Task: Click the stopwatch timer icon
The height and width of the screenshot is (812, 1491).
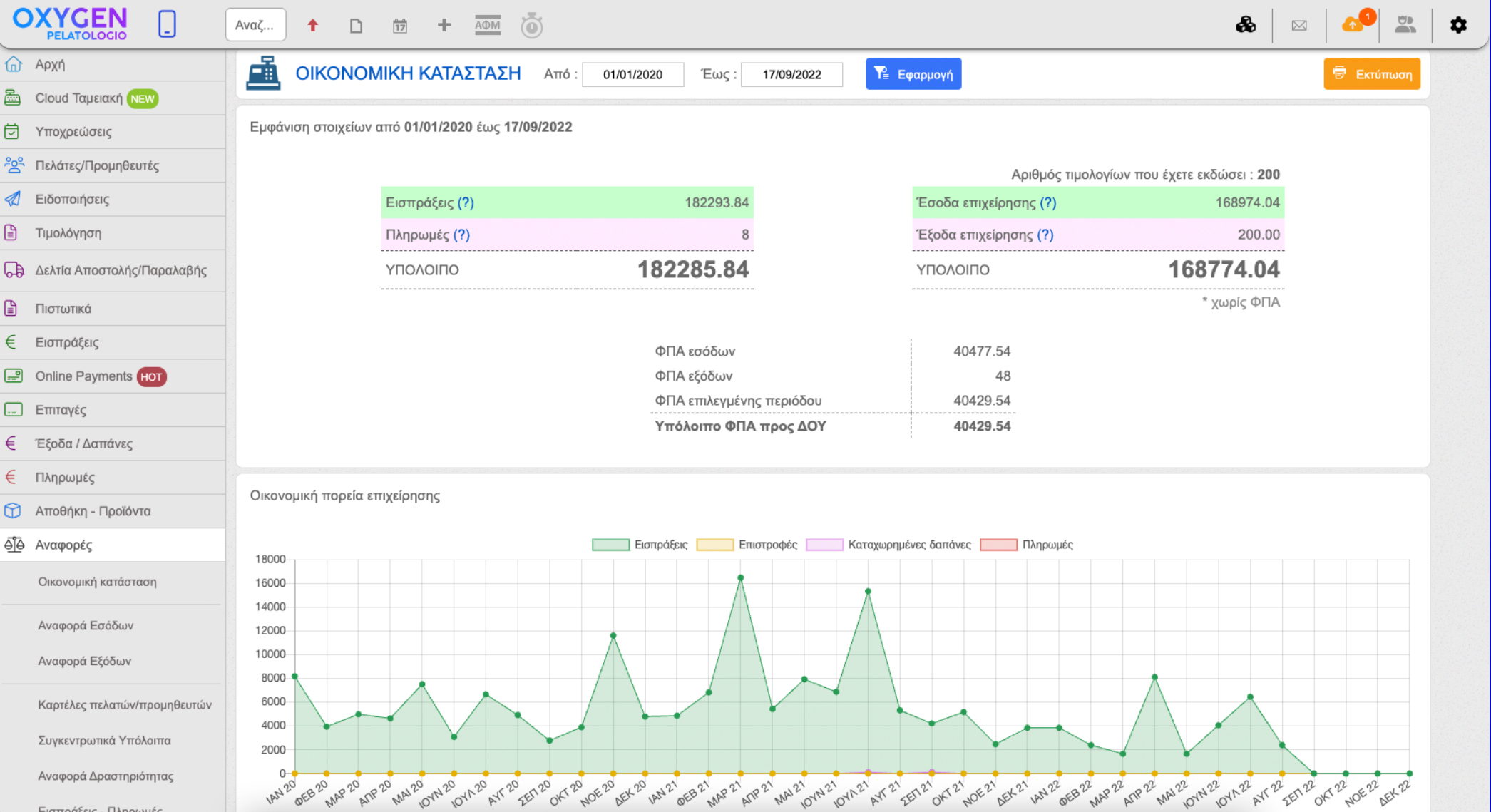Action: point(531,26)
